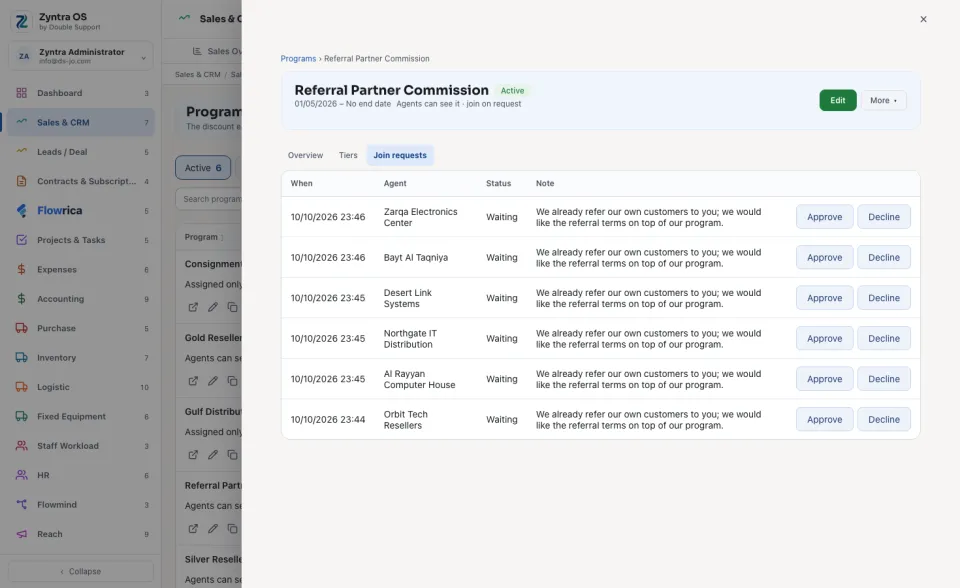Screen dimensions: 960x588
Task: Switch to the Tiers tab
Action: (348, 155)
